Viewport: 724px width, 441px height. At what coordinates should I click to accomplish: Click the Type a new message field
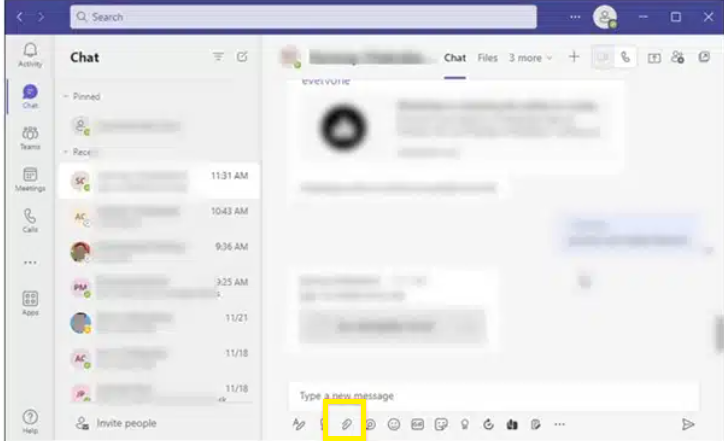(x=490, y=396)
